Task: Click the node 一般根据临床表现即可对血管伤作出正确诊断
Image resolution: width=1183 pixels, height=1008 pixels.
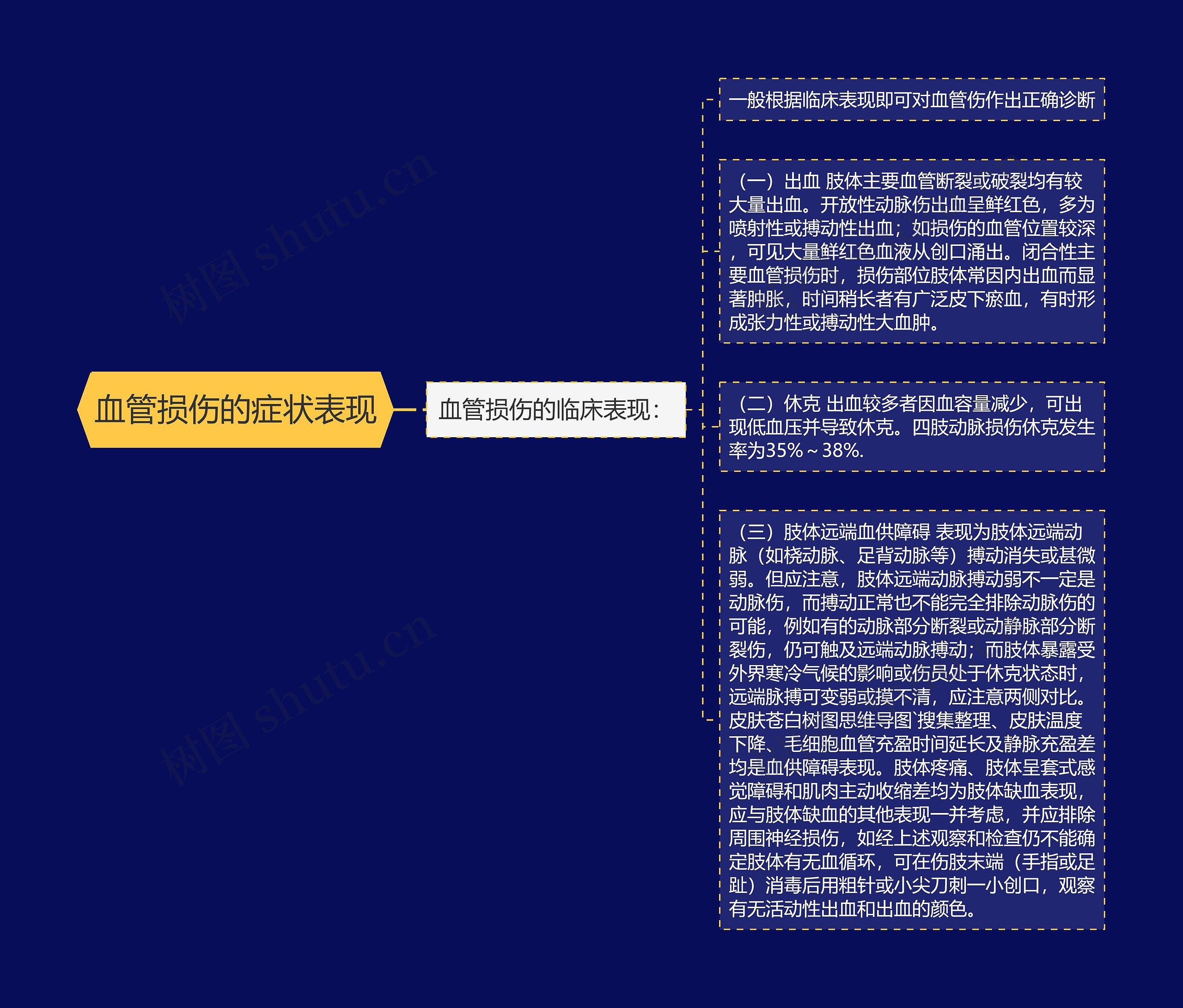Action: (912, 100)
